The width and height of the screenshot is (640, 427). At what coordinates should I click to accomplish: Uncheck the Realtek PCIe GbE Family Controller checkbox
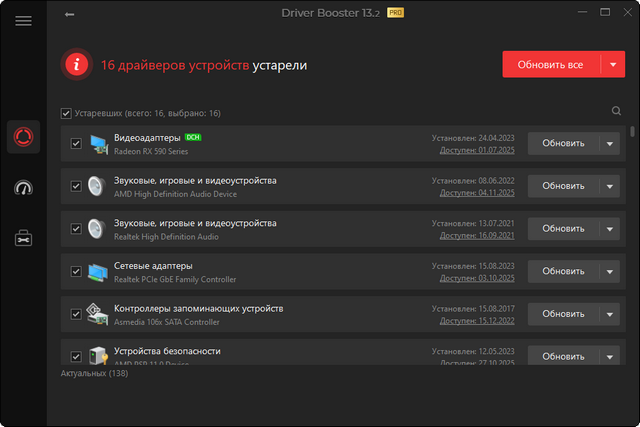tap(76, 271)
